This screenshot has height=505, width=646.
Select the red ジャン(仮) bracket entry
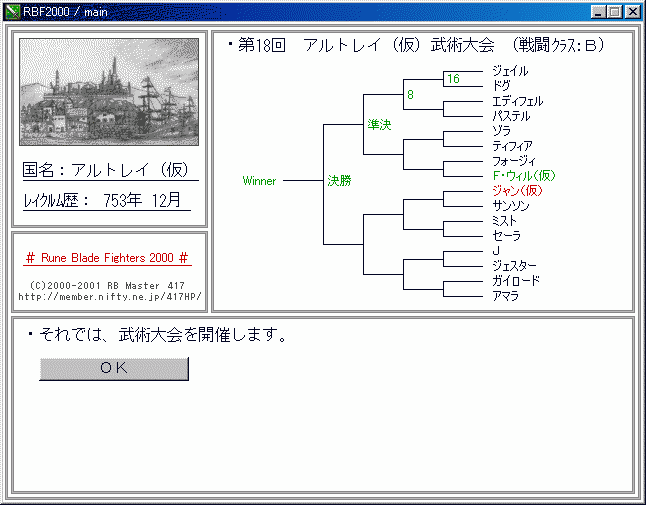(x=517, y=190)
